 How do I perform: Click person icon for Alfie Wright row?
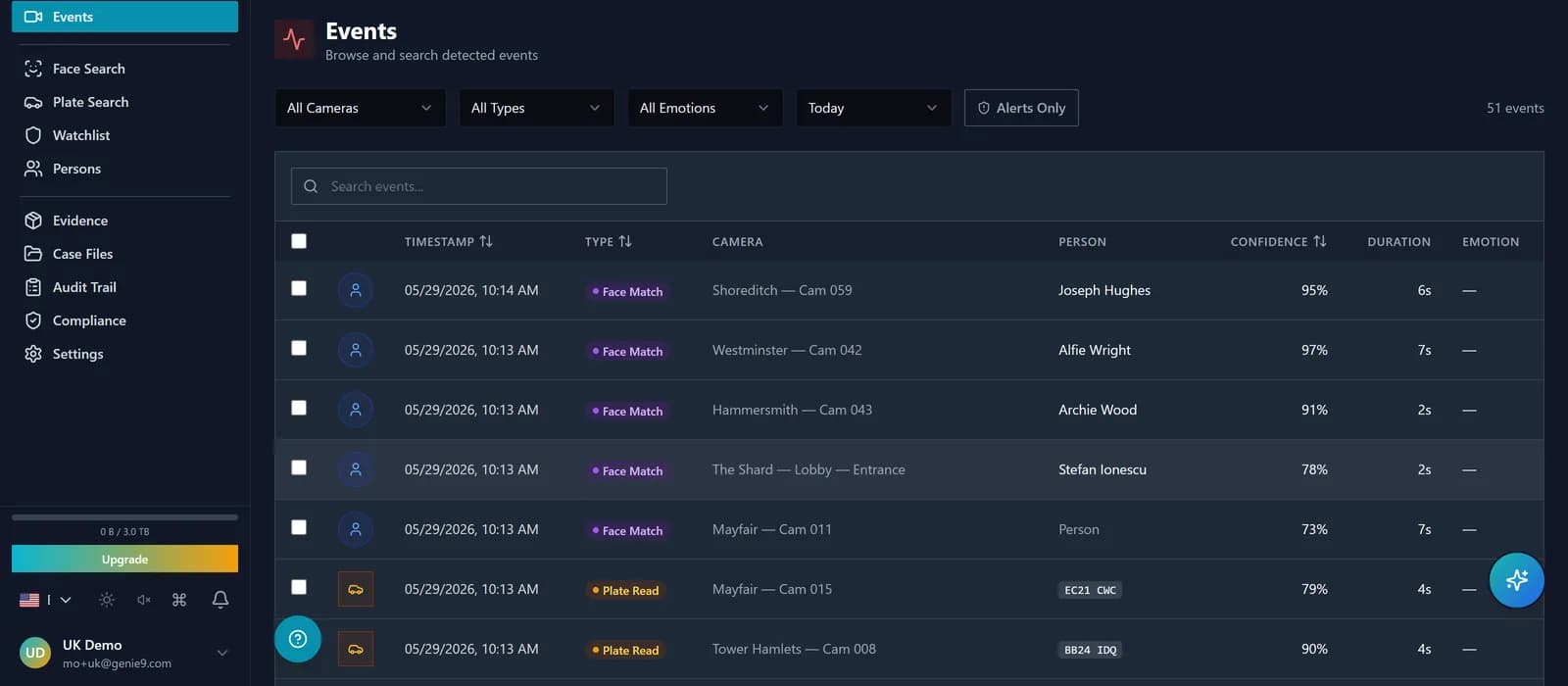pyautogui.click(x=356, y=350)
